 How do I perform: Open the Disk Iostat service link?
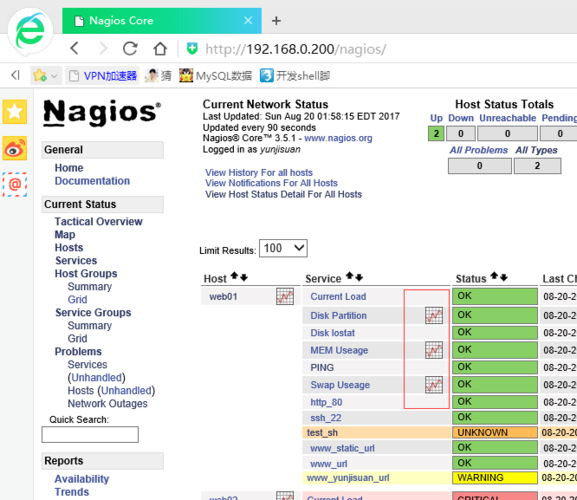tap(332, 333)
